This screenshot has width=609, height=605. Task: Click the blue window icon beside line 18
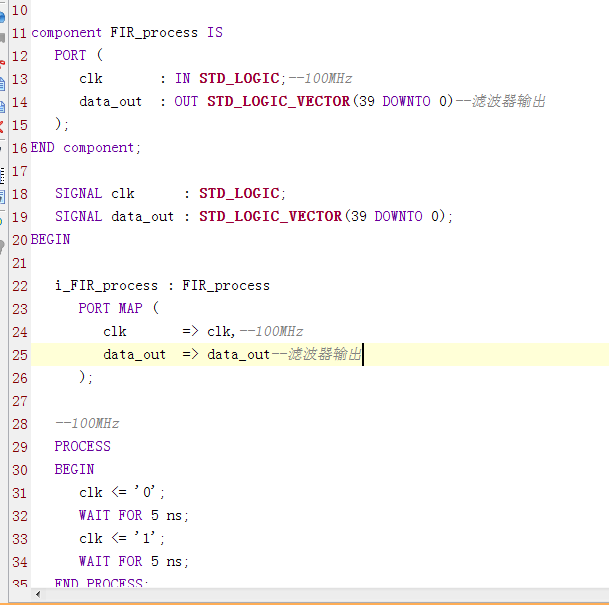(x=2, y=196)
